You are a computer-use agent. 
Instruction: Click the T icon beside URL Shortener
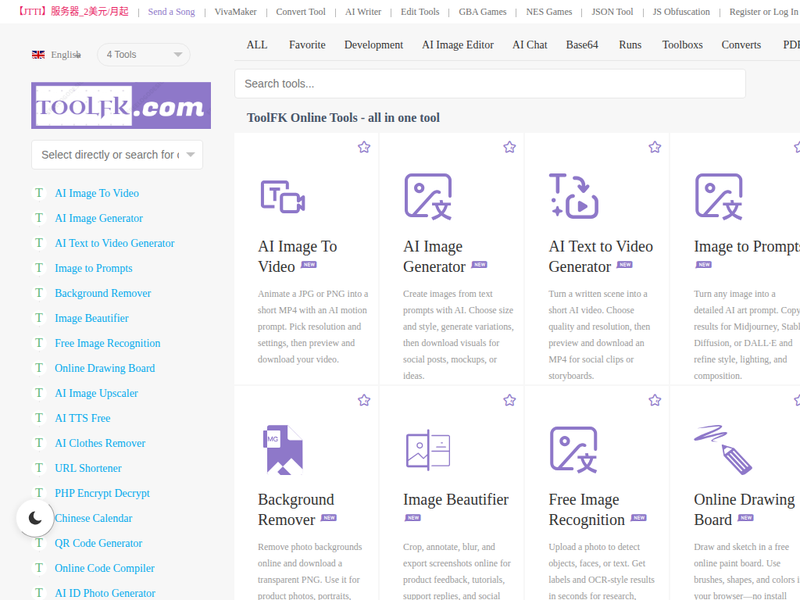point(39,468)
